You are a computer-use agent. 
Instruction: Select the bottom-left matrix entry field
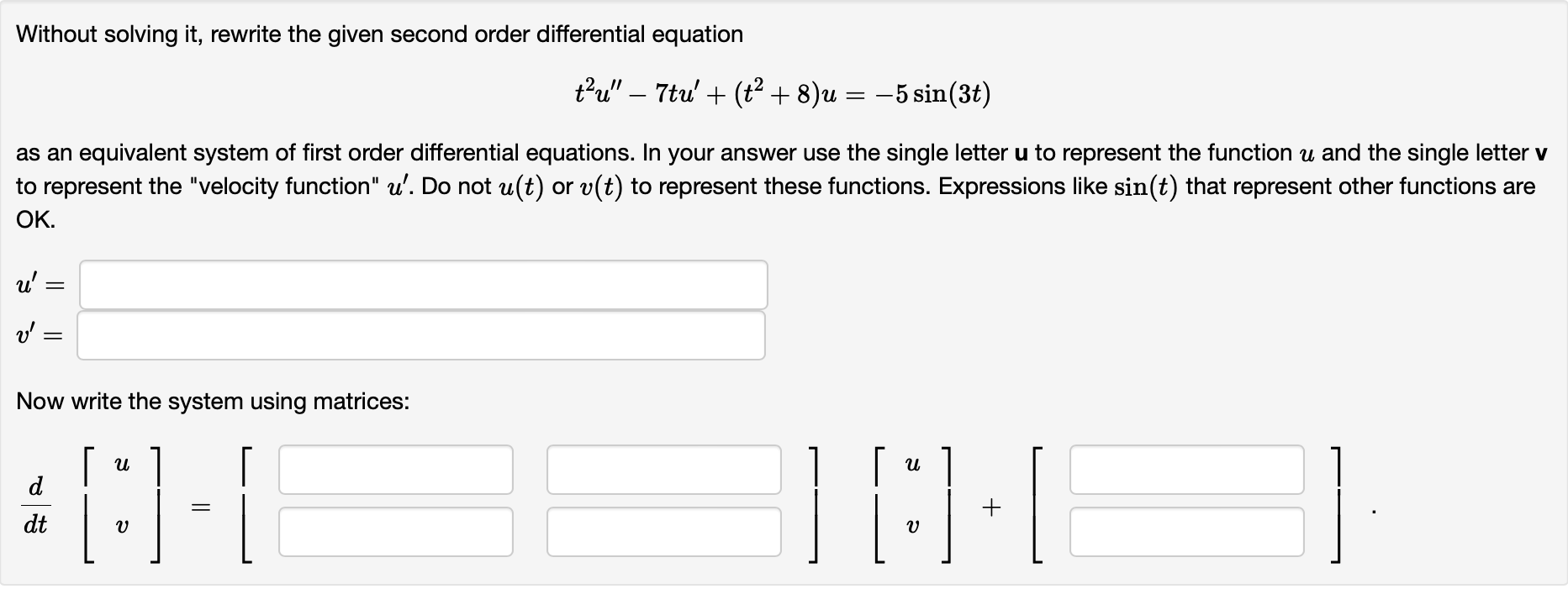(395, 530)
